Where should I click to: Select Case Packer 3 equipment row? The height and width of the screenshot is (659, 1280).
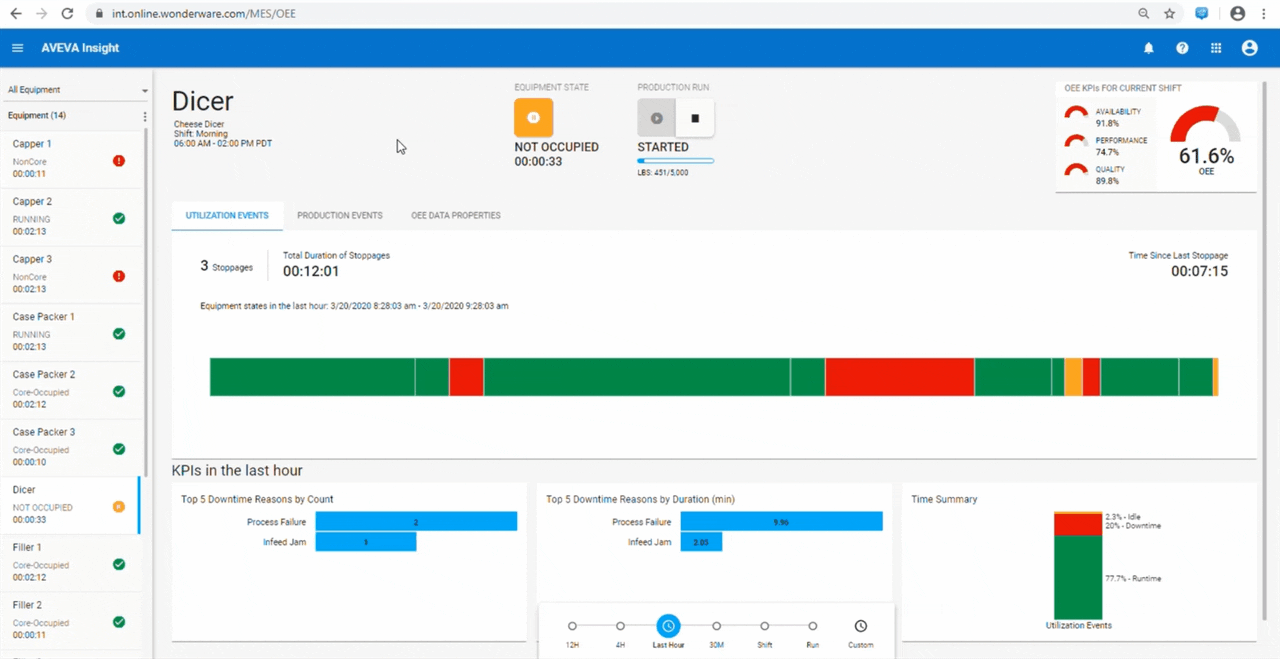[x=70, y=448]
